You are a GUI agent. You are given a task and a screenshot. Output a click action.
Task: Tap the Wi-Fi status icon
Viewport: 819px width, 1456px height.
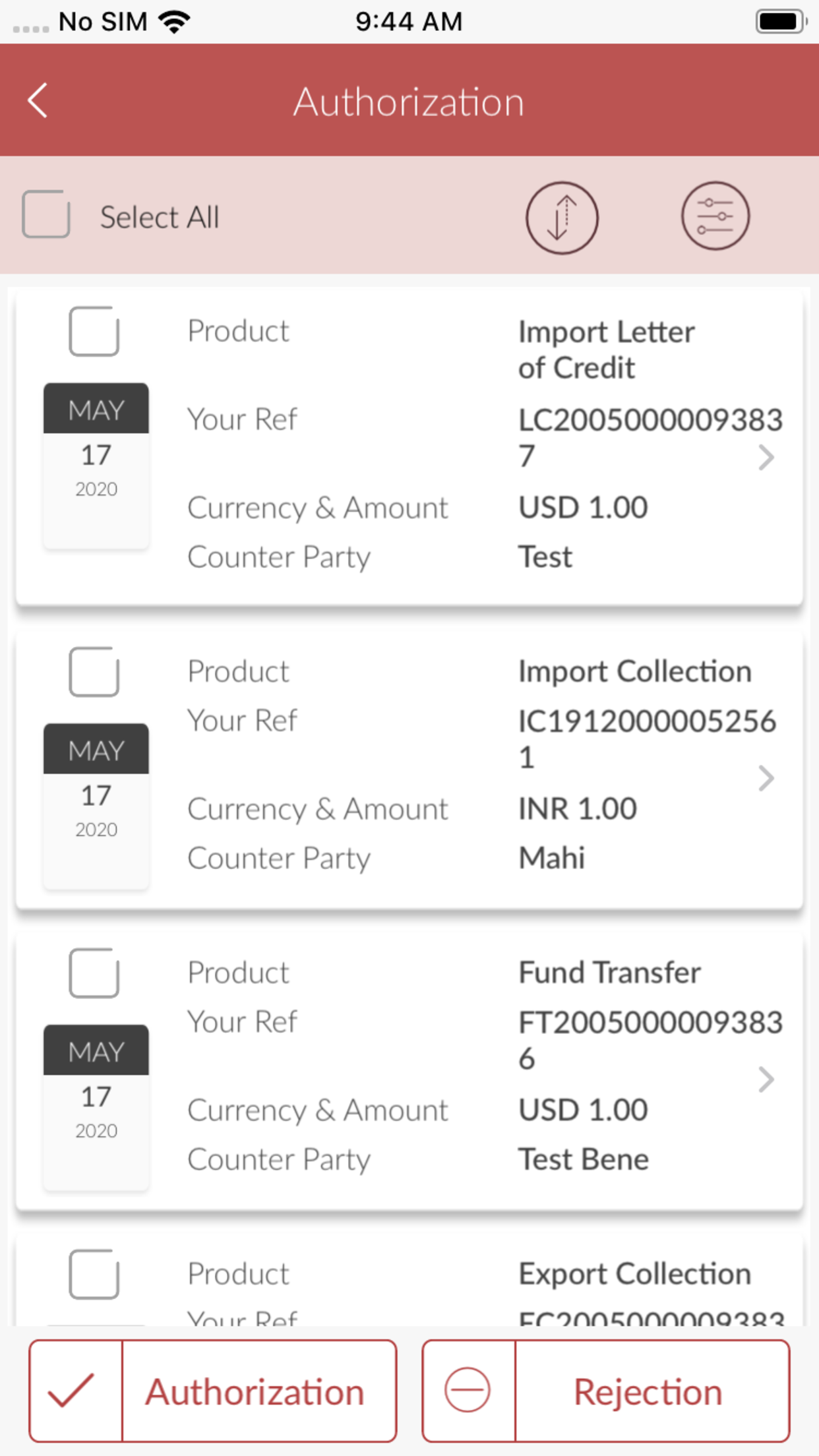coord(175,22)
